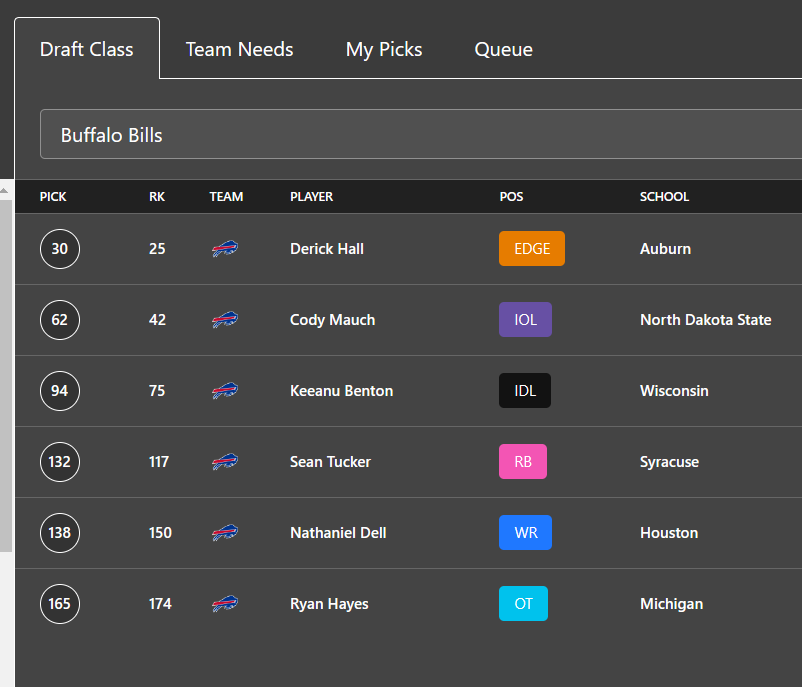Switch to the Draft Class tab

pyautogui.click(x=86, y=49)
